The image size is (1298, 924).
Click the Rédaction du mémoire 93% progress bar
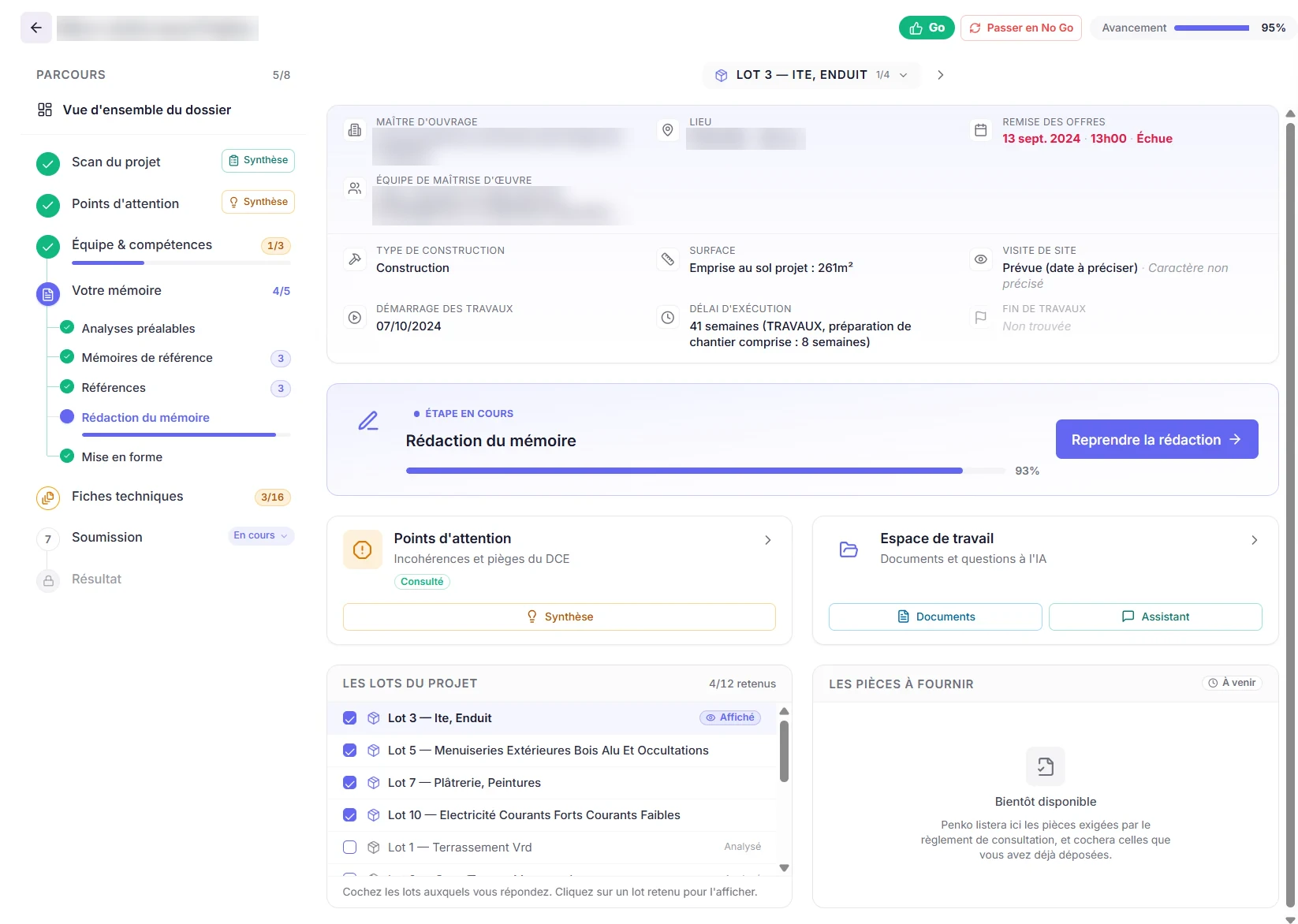(704, 471)
